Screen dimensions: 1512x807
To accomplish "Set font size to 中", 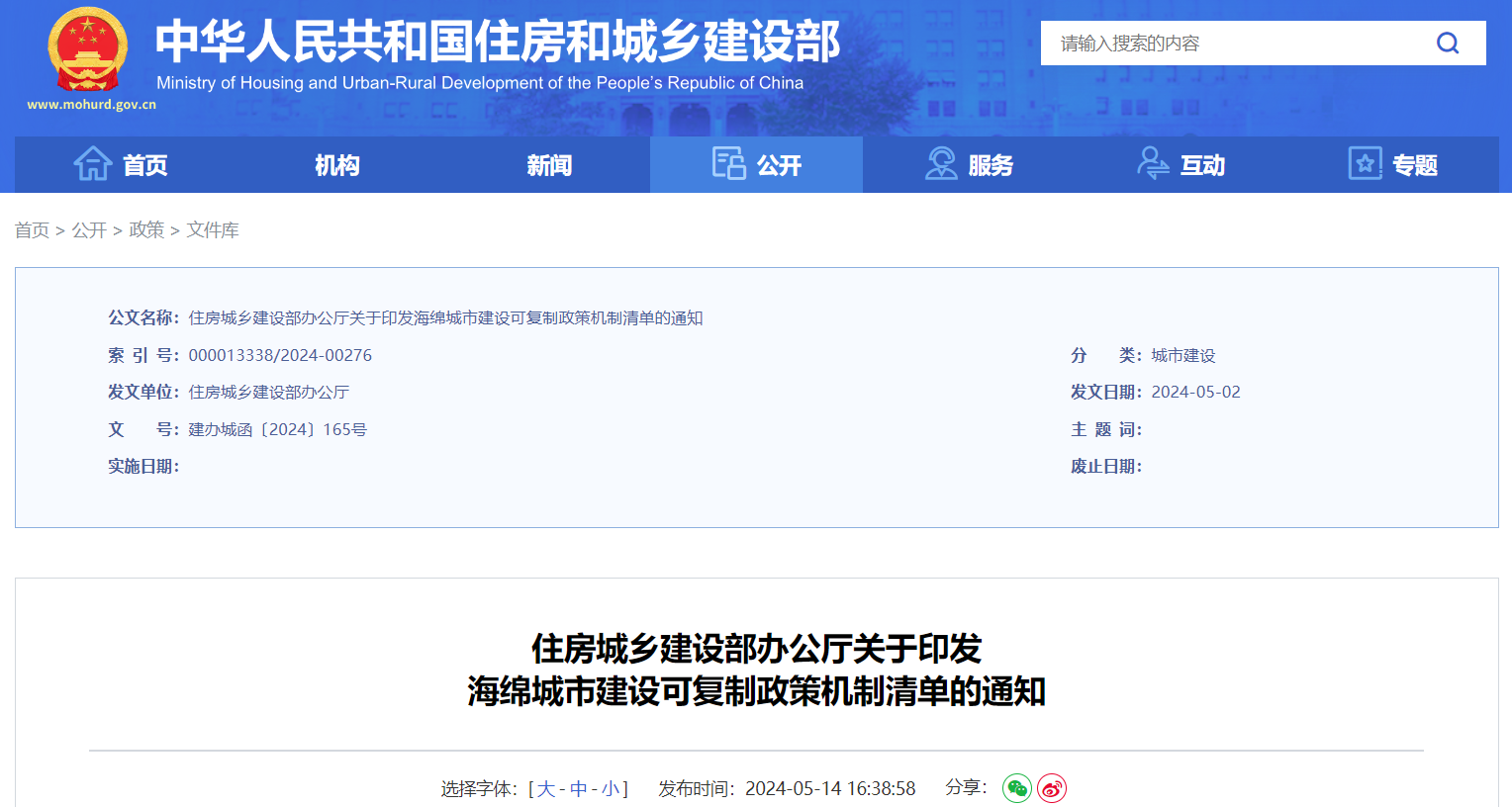I will tap(579, 789).
